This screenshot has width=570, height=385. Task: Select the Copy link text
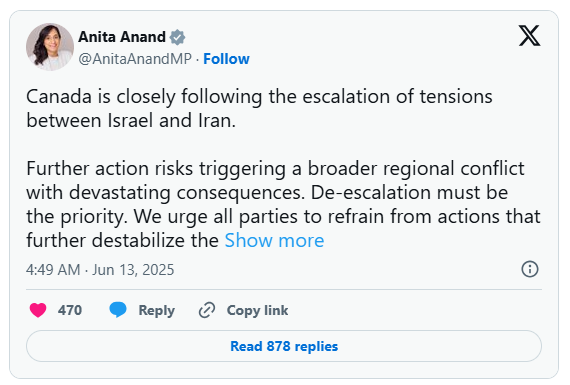point(257,310)
